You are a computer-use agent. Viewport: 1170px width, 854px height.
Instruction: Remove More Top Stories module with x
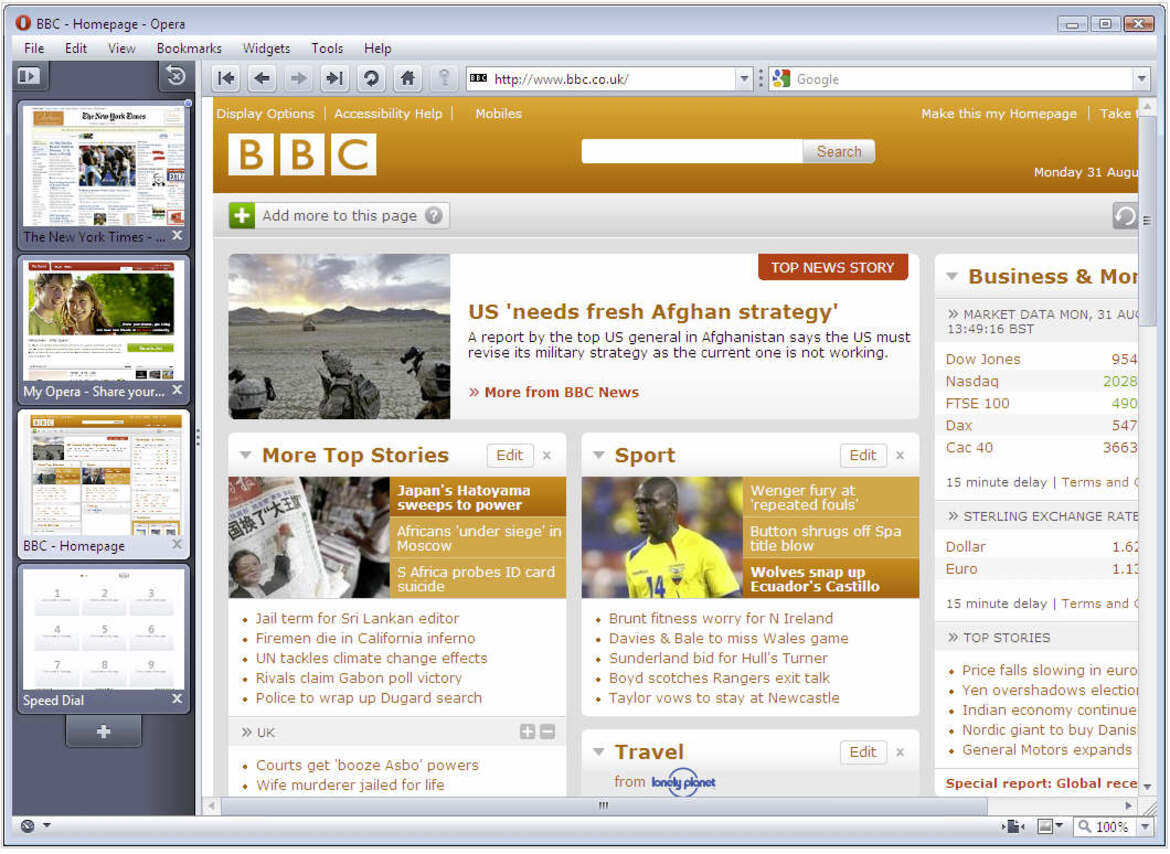point(547,456)
